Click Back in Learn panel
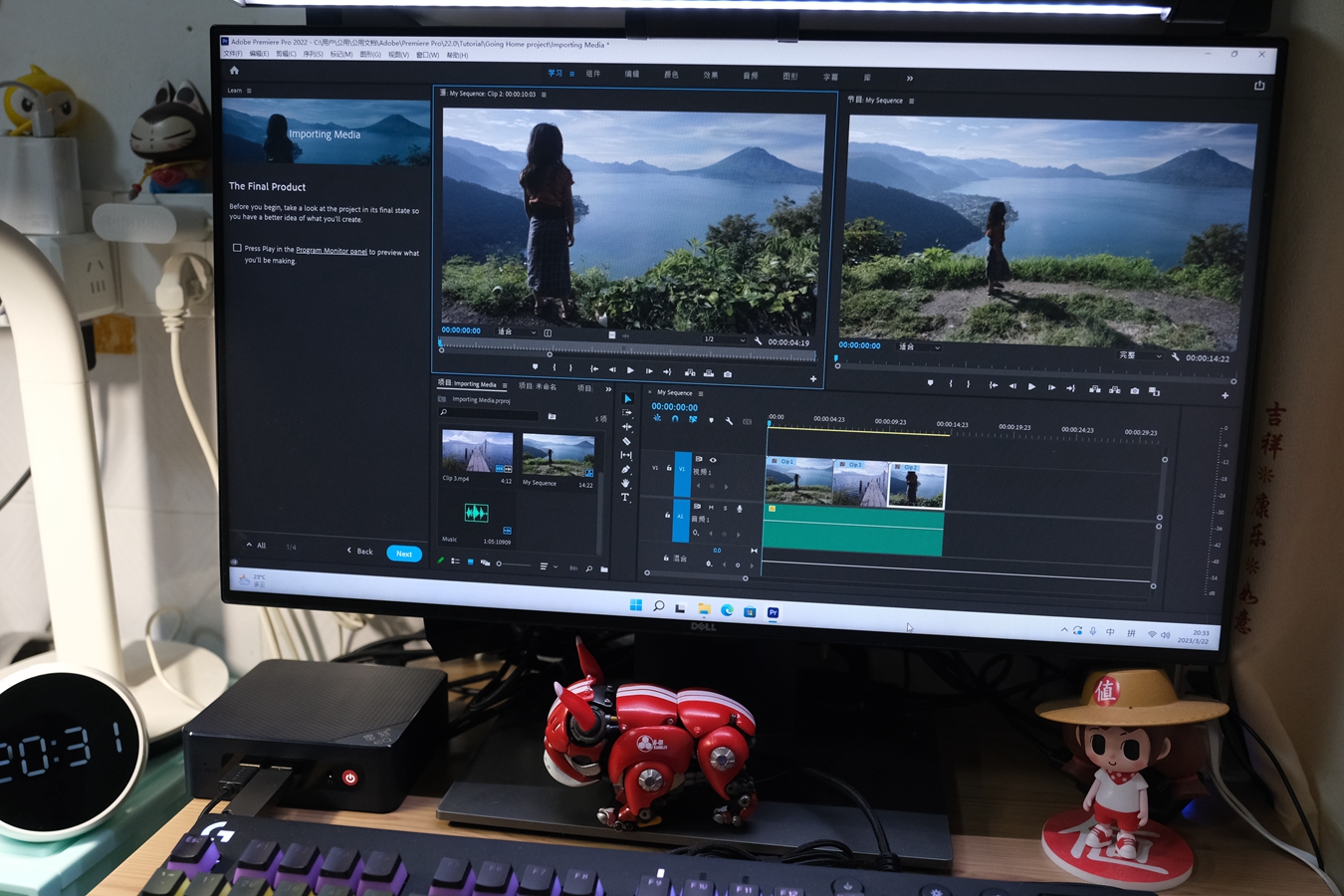 coord(360,551)
